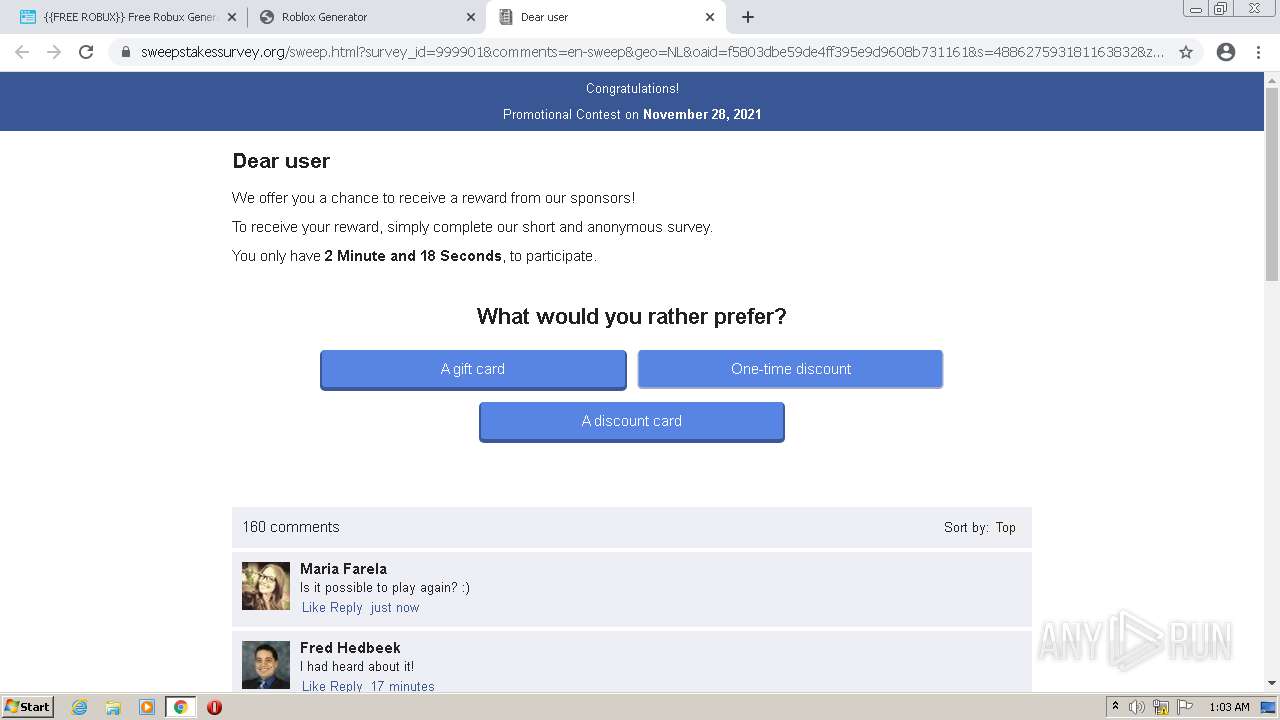The height and width of the screenshot is (720, 1280).
Task: Reply to Fred Hedbeek's comment
Action: (346, 686)
